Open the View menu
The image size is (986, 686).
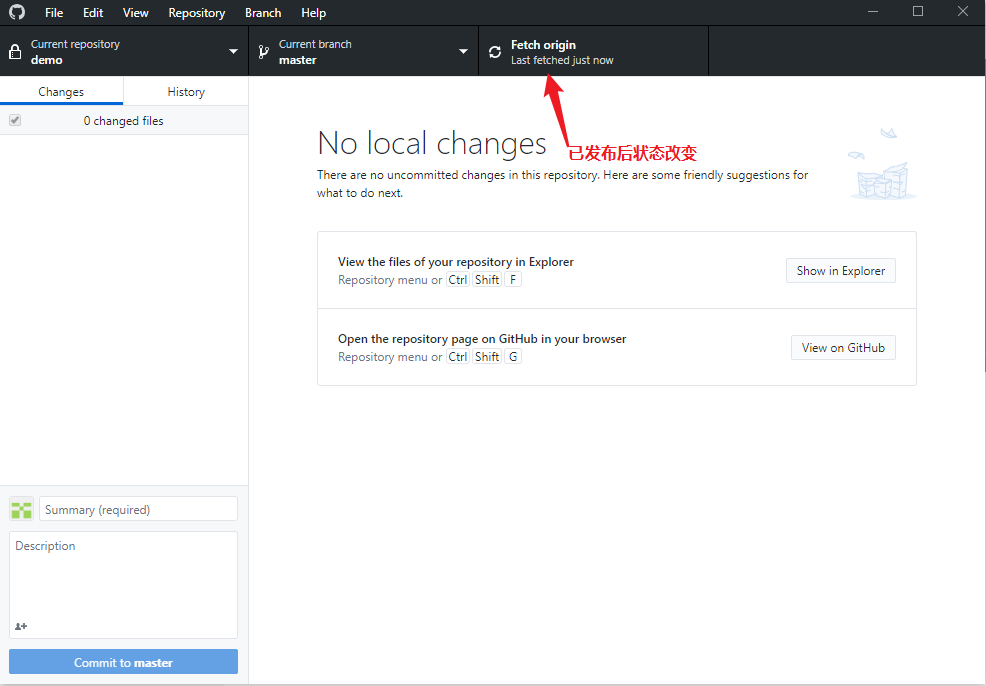[x=135, y=13]
